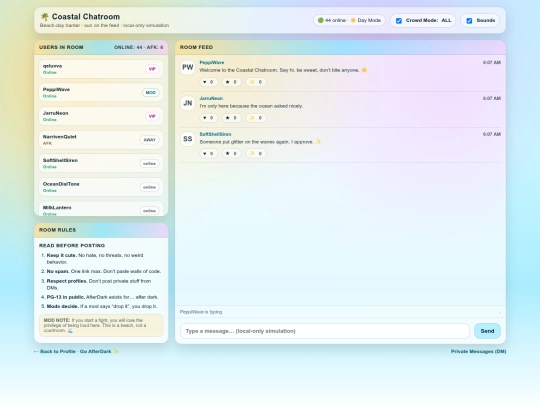Click the 'Mods decide' rule text
Screen dimensions: 540x405
click(102, 306)
